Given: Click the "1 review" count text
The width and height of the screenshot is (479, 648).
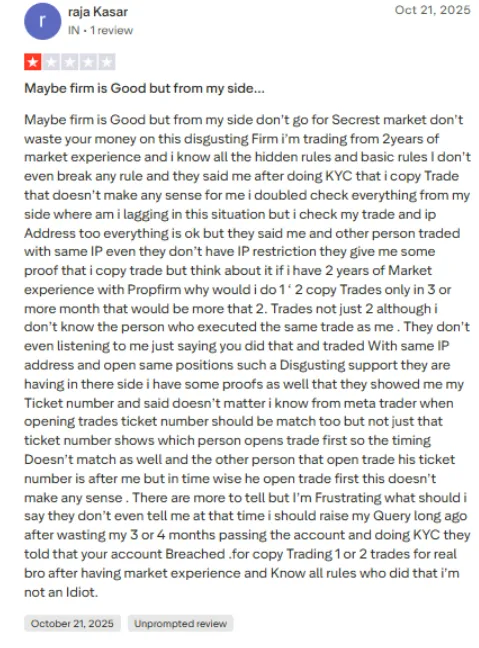Looking at the screenshot, I should (112, 30).
